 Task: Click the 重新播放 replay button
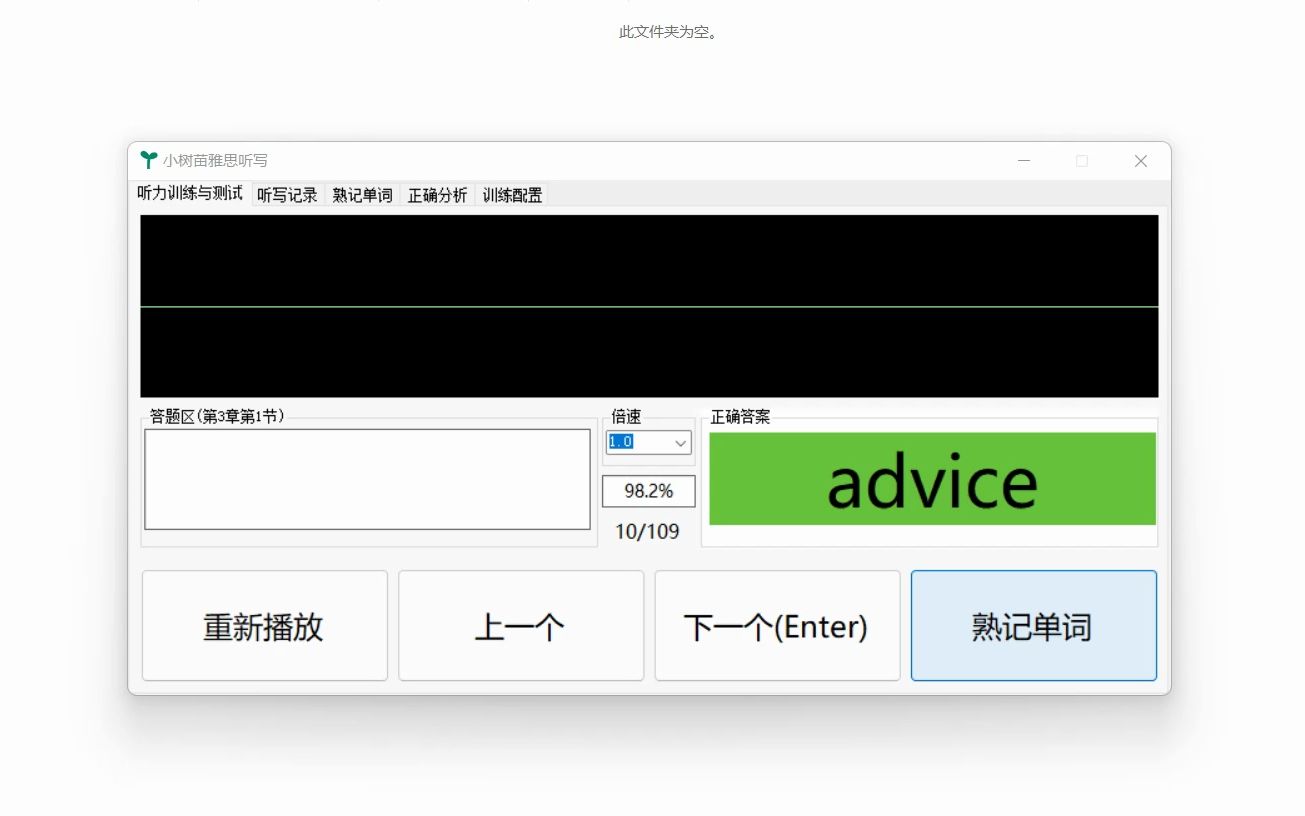click(264, 625)
